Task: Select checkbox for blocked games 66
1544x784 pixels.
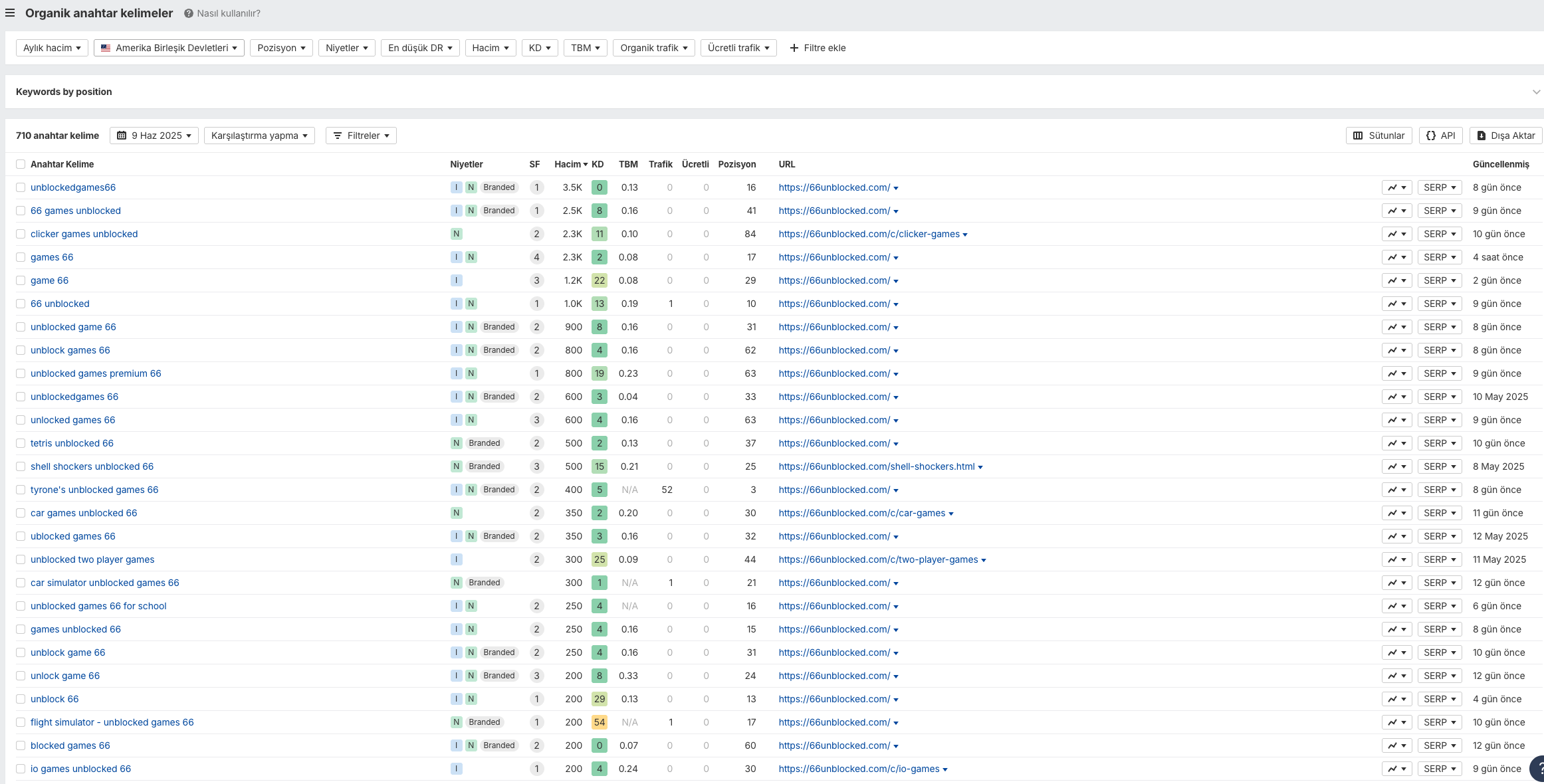Action: (21, 745)
